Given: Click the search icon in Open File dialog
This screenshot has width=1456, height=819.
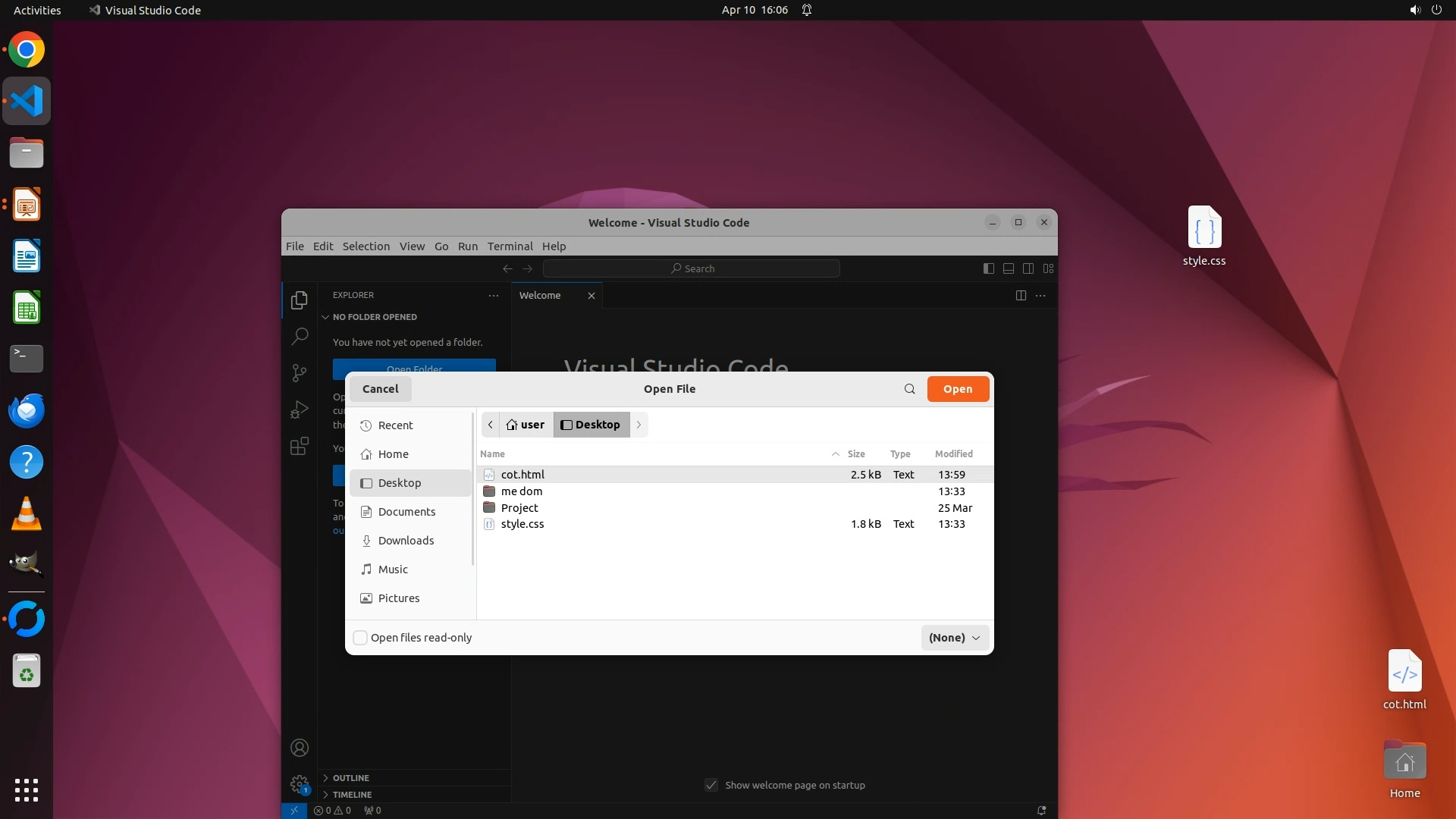Looking at the screenshot, I should pos(909,389).
